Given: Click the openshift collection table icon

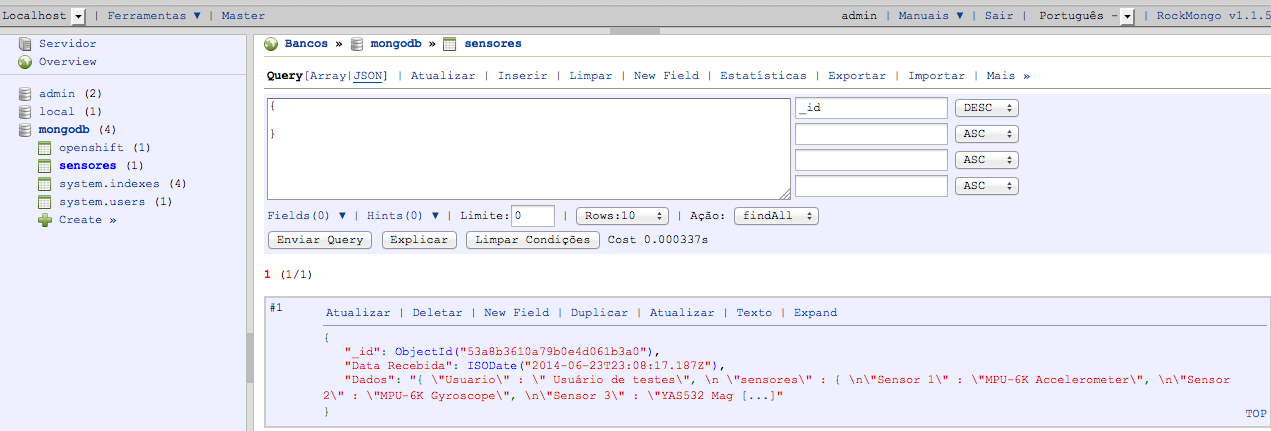Looking at the screenshot, I should point(44,148).
